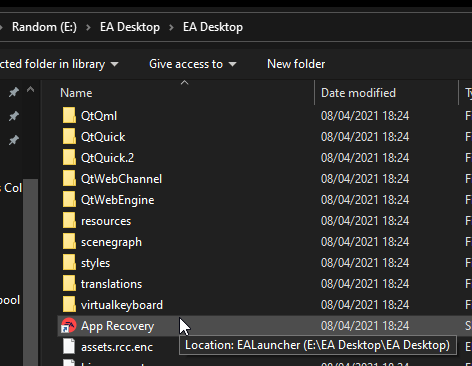Screen dimensions: 472x366
Task: Select the virtualkeyboard folder name
Action: point(122,305)
